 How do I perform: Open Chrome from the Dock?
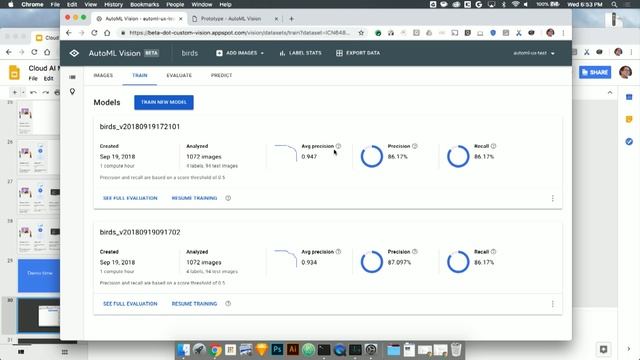click(x=215, y=350)
